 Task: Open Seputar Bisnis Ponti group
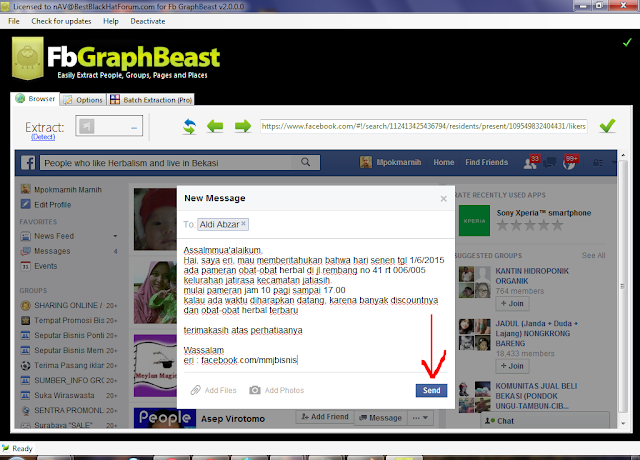[69, 336]
